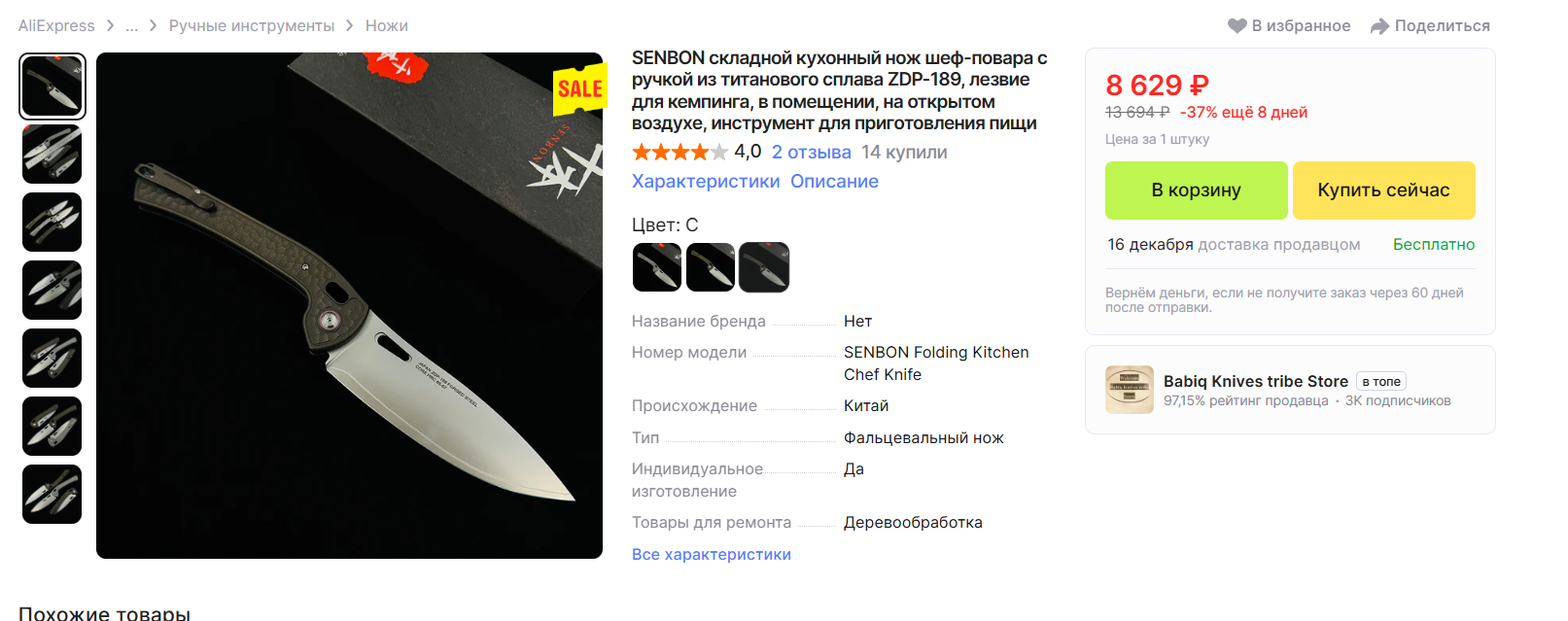Click the star rating icons
This screenshot has width=1568, height=621.
tap(679, 153)
